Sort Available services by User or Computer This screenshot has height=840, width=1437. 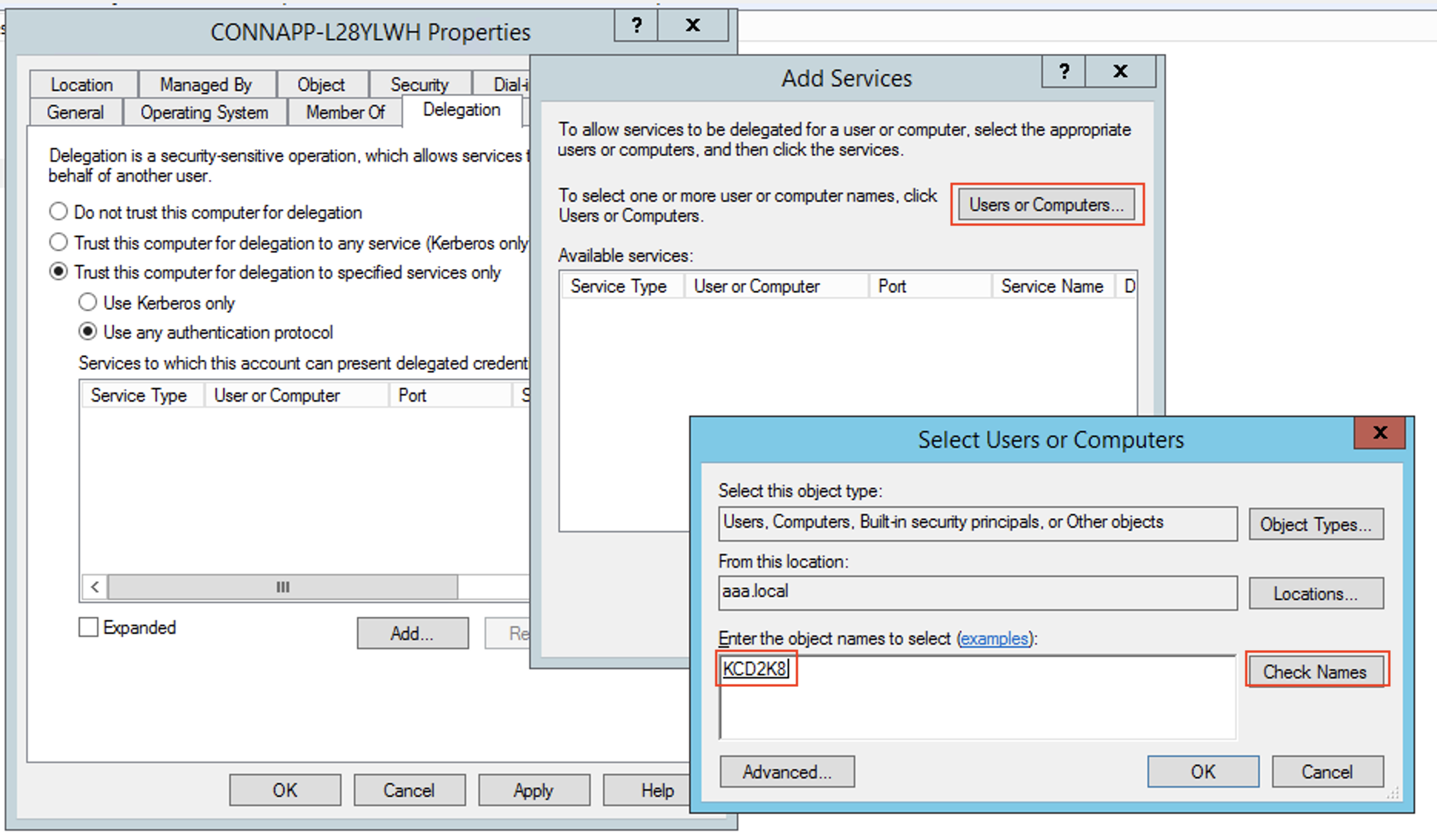[x=777, y=286]
